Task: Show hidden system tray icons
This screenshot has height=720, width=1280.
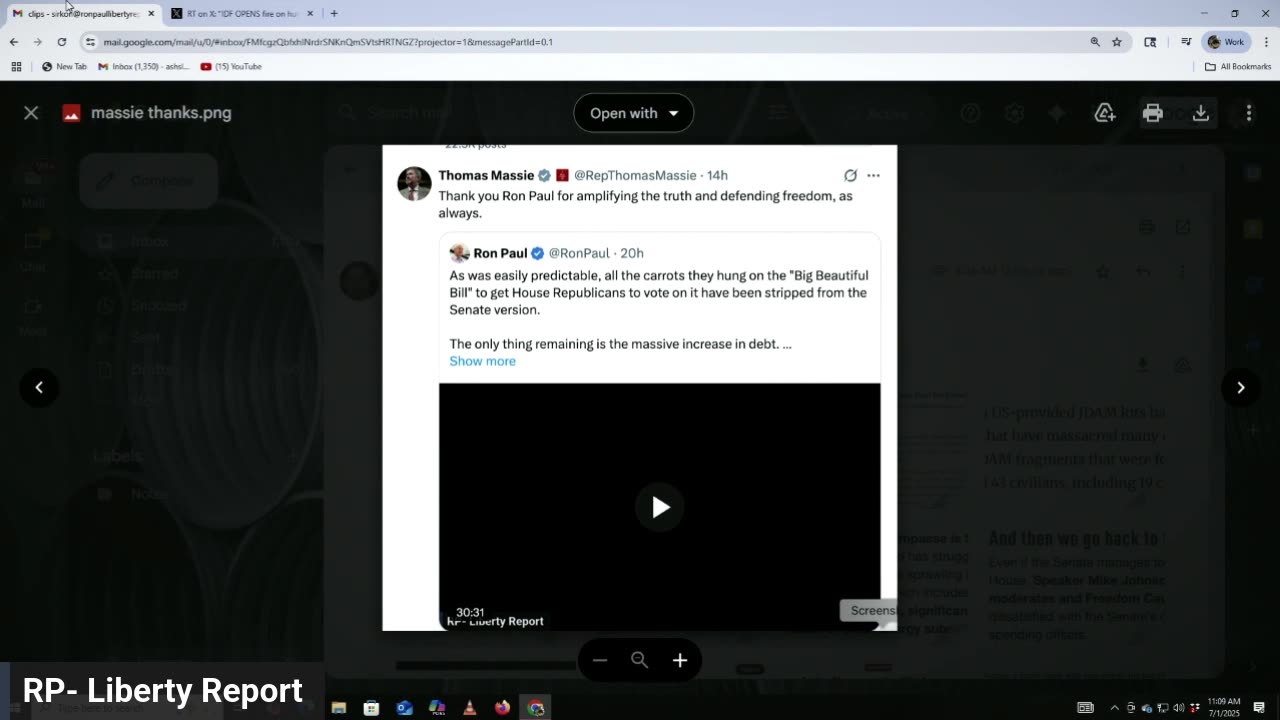Action: (1115, 708)
